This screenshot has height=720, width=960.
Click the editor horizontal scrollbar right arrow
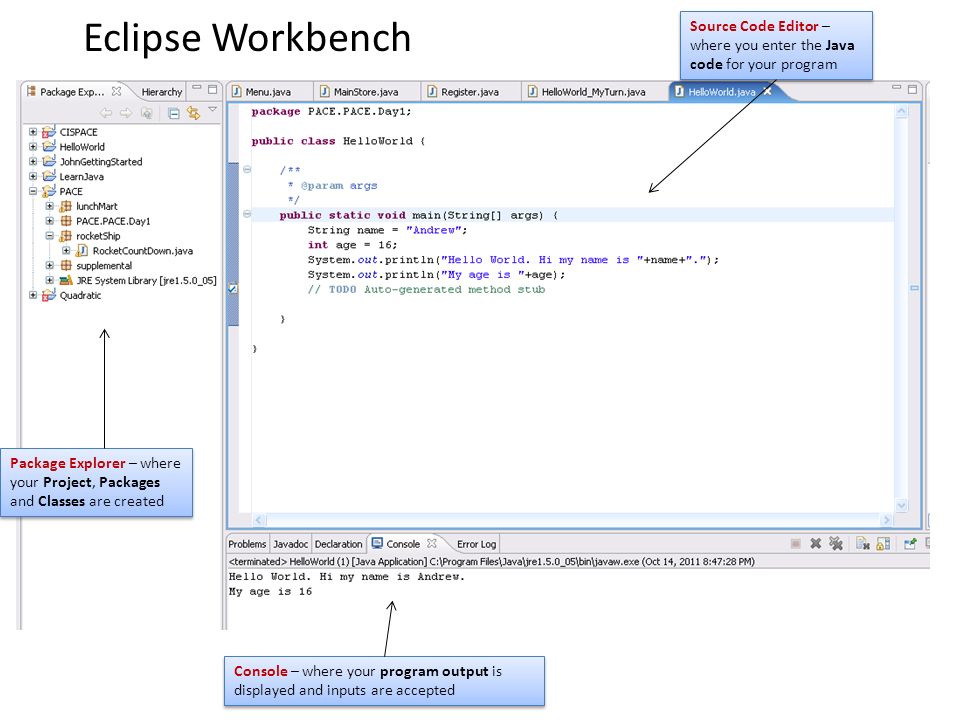tap(887, 520)
